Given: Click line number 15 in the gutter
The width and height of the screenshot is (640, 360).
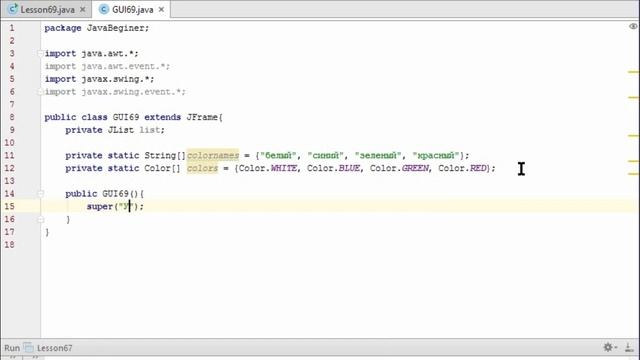Looking at the screenshot, I should 9,206.
